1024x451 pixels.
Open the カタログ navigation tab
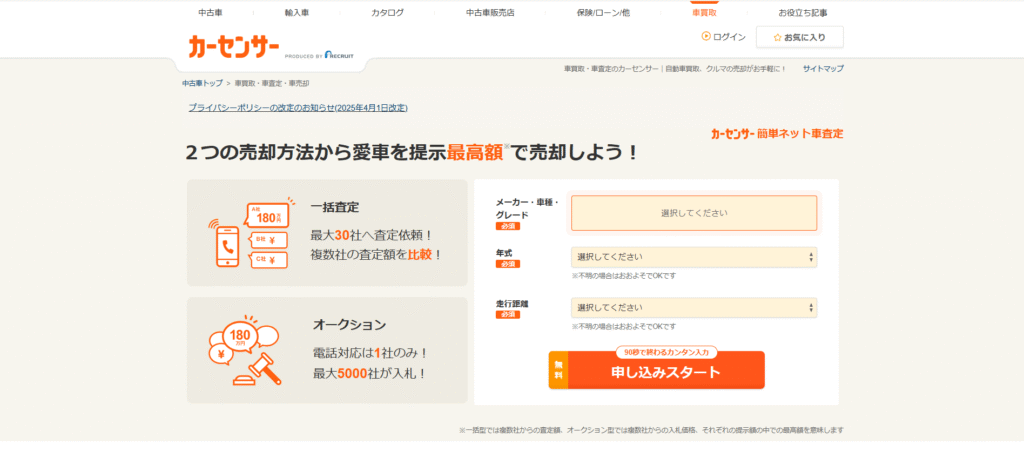pyautogui.click(x=387, y=12)
